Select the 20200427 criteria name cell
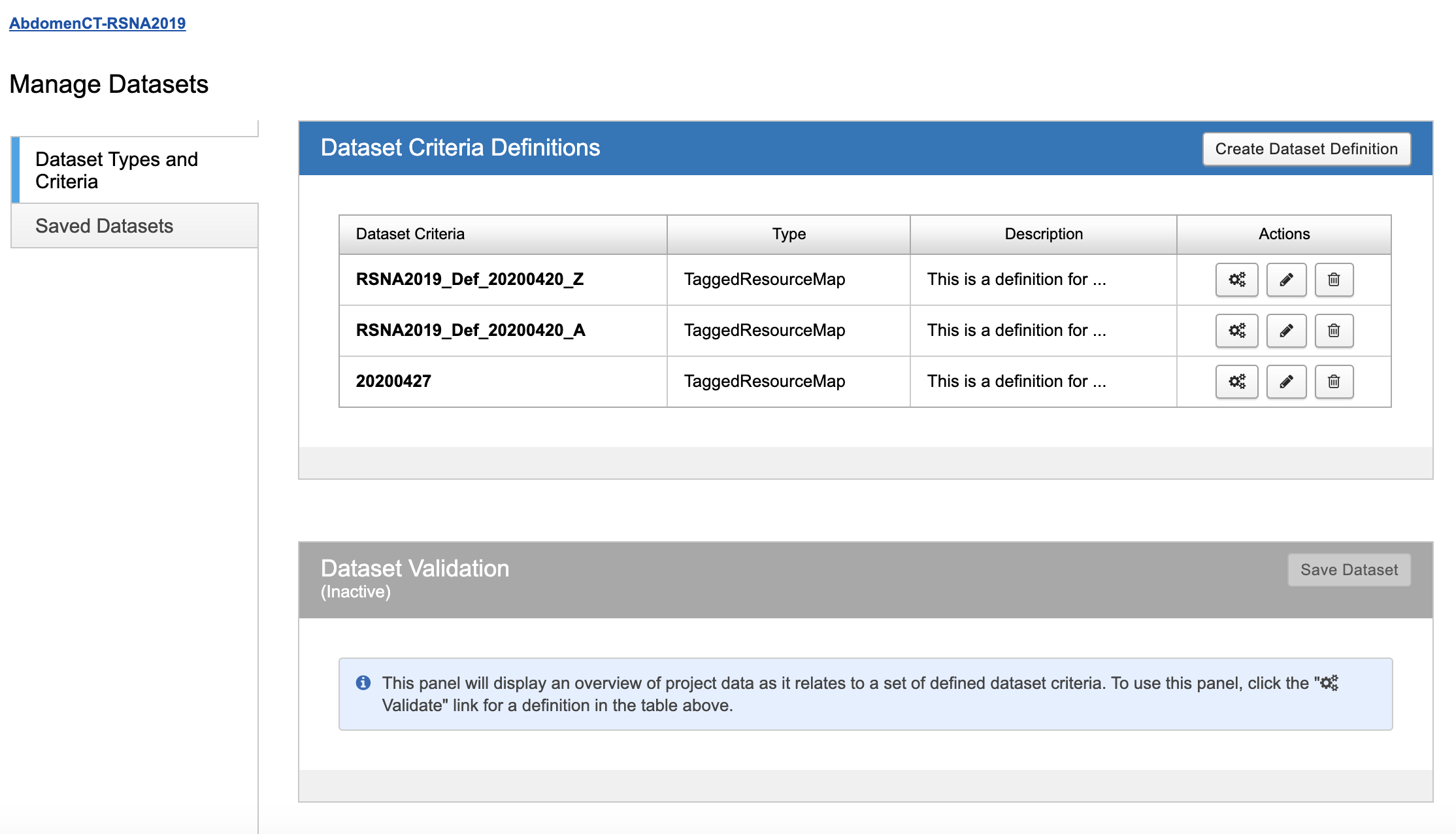Image resolution: width=1456 pixels, height=834 pixels. (x=393, y=382)
